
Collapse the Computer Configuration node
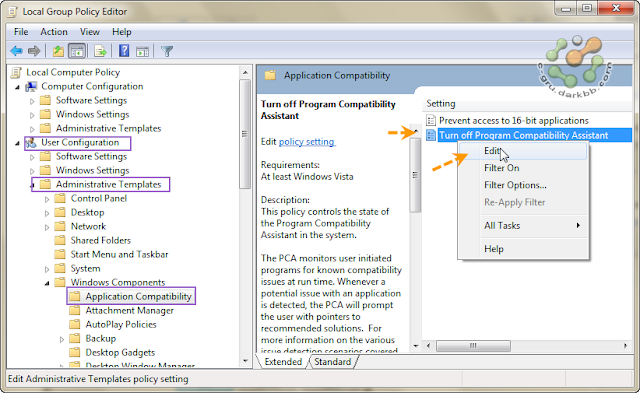pos(17,87)
